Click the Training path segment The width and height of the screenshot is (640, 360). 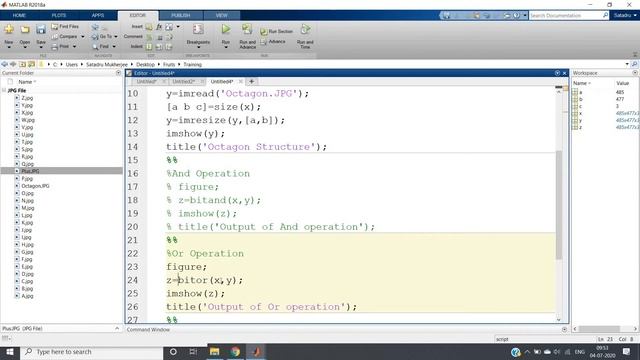click(192, 64)
